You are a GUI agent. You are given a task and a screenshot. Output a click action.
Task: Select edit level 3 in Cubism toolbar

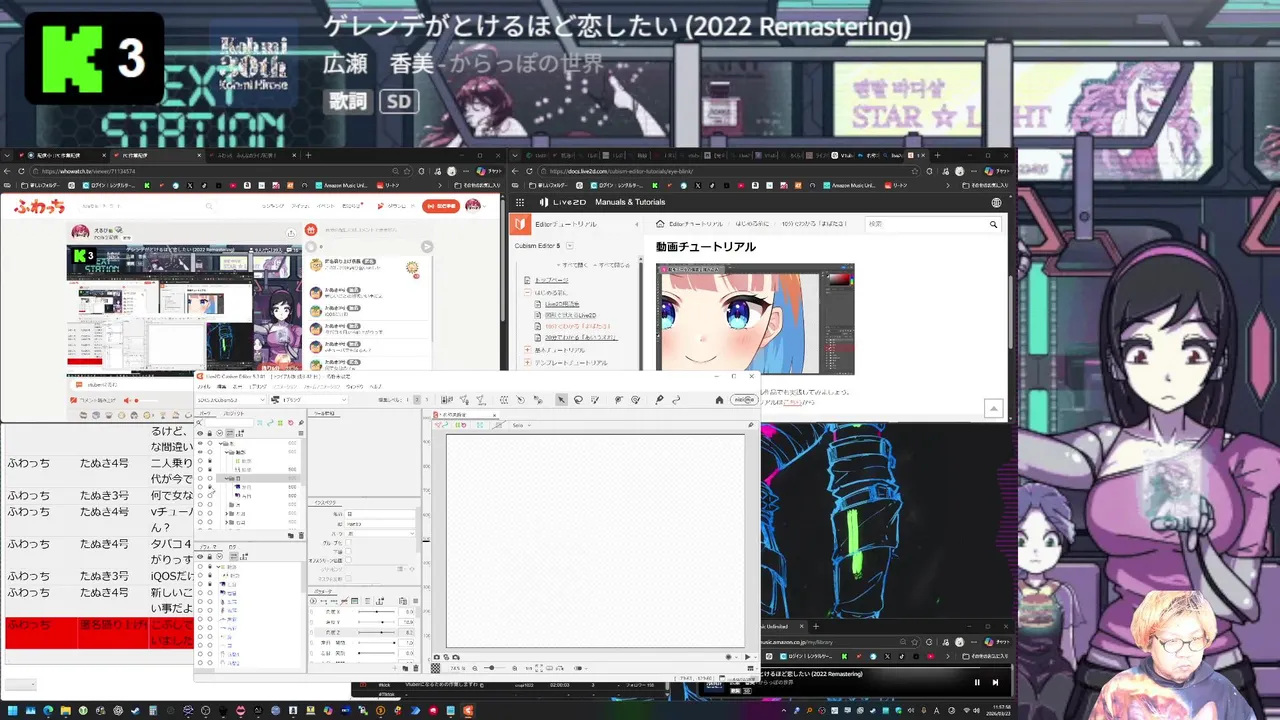[x=427, y=400]
